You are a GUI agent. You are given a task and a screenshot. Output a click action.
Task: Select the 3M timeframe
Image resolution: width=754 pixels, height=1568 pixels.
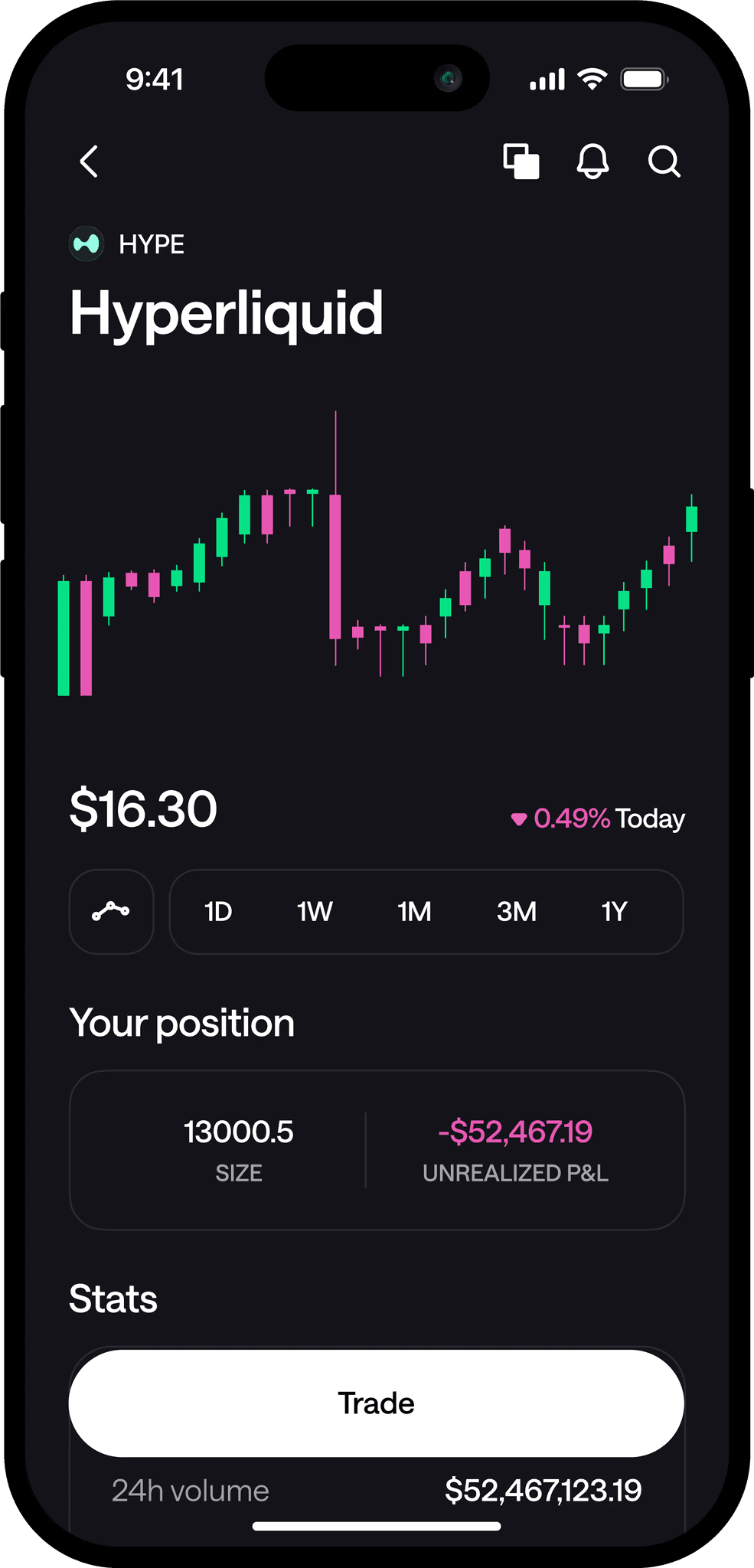pyautogui.click(x=517, y=912)
